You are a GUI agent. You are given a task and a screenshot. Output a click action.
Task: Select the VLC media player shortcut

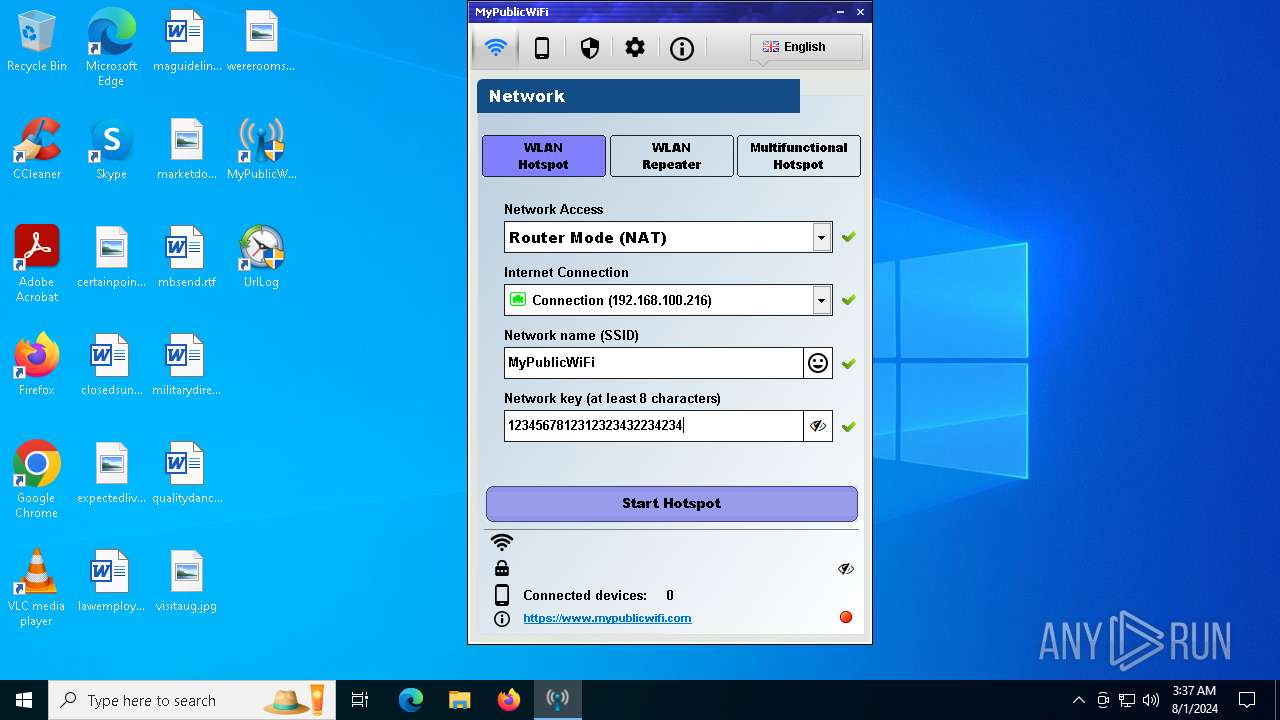[37, 588]
